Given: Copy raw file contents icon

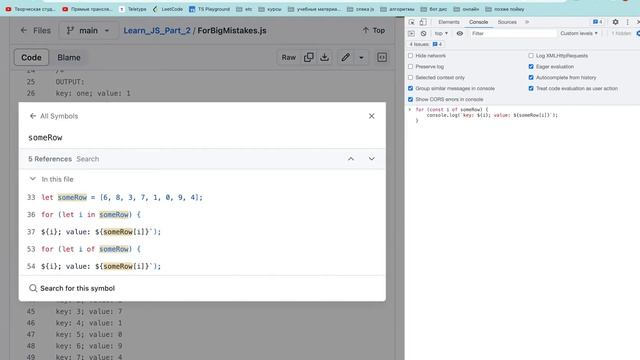Looking at the screenshot, I should pos(309,58).
